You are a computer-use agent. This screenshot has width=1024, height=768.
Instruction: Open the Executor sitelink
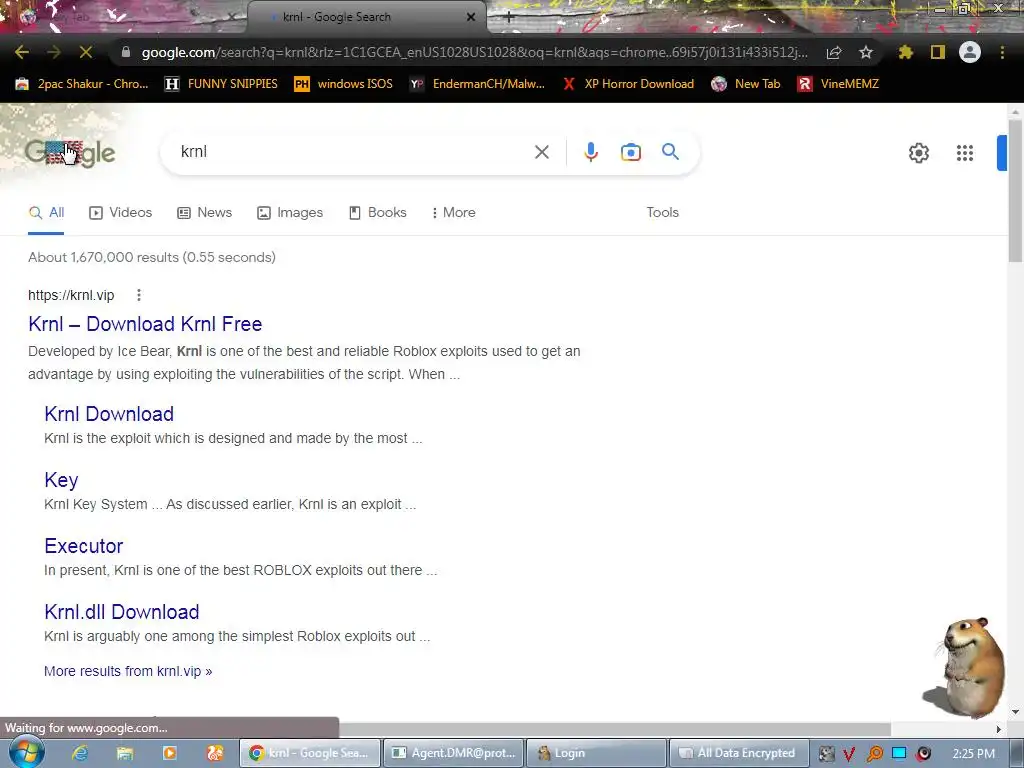tap(84, 546)
